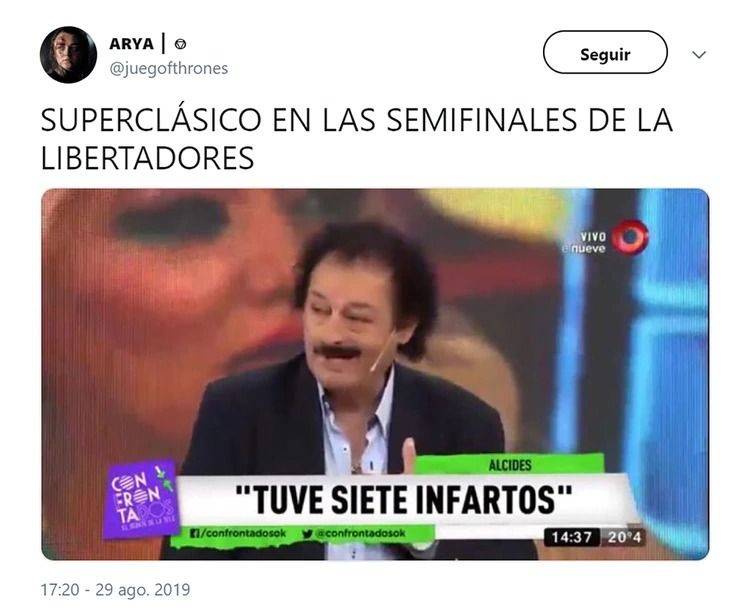Screen dimensions: 750x611
Task: Click the ARYA display name
Action: point(132,44)
